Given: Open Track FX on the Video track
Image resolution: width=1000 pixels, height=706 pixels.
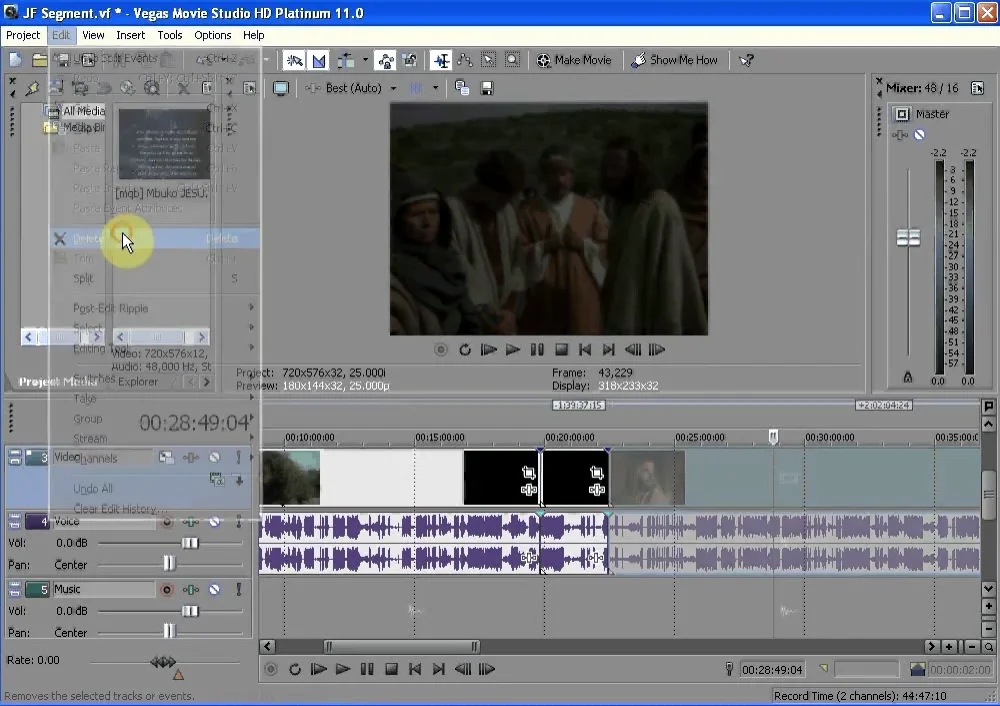Looking at the screenshot, I should 190,457.
